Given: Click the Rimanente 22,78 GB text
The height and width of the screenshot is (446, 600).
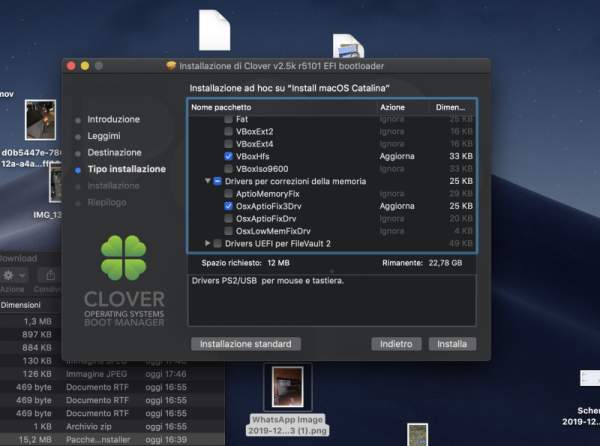Looking at the screenshot, I should [x=422, y=263].
